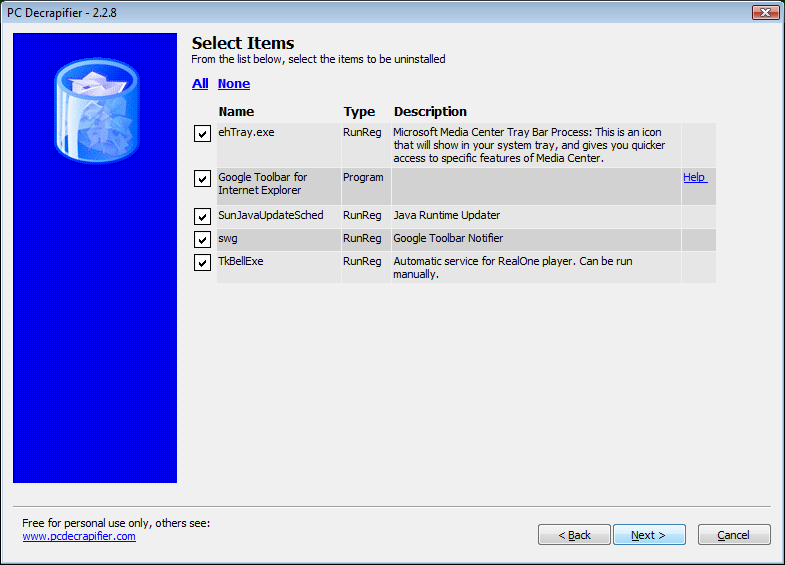Close the PC Decrapifier window
Viewport: 785px width, 565px height.
[765, 13]
